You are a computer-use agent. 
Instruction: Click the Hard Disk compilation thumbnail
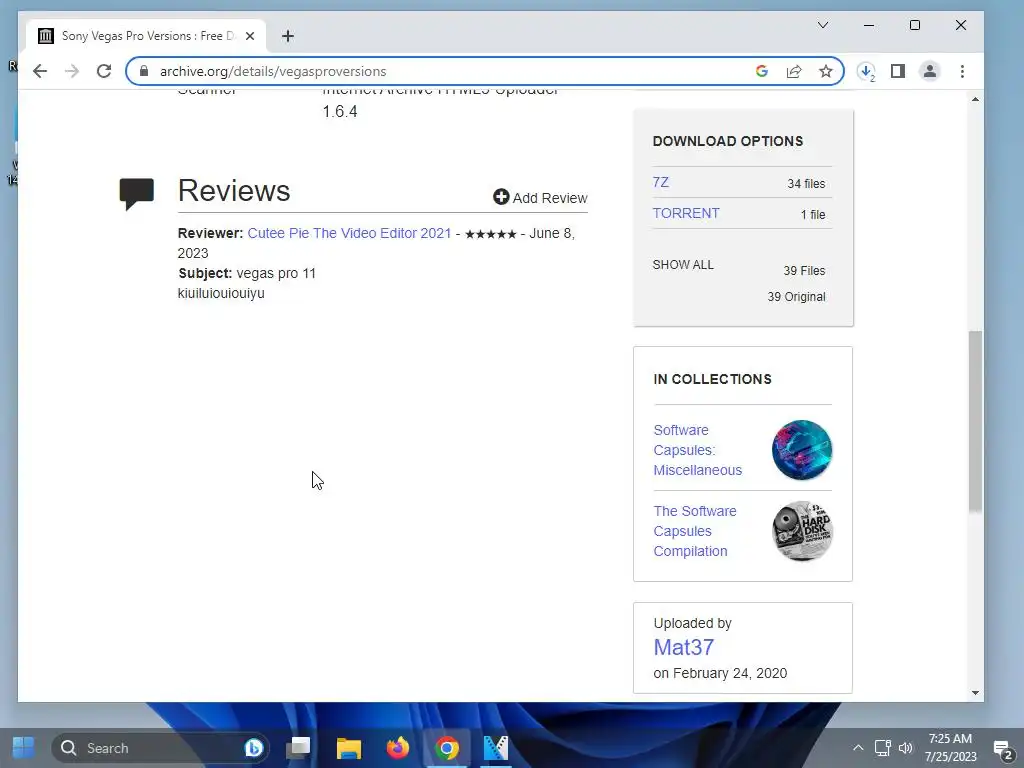click(x=802, y=531)
